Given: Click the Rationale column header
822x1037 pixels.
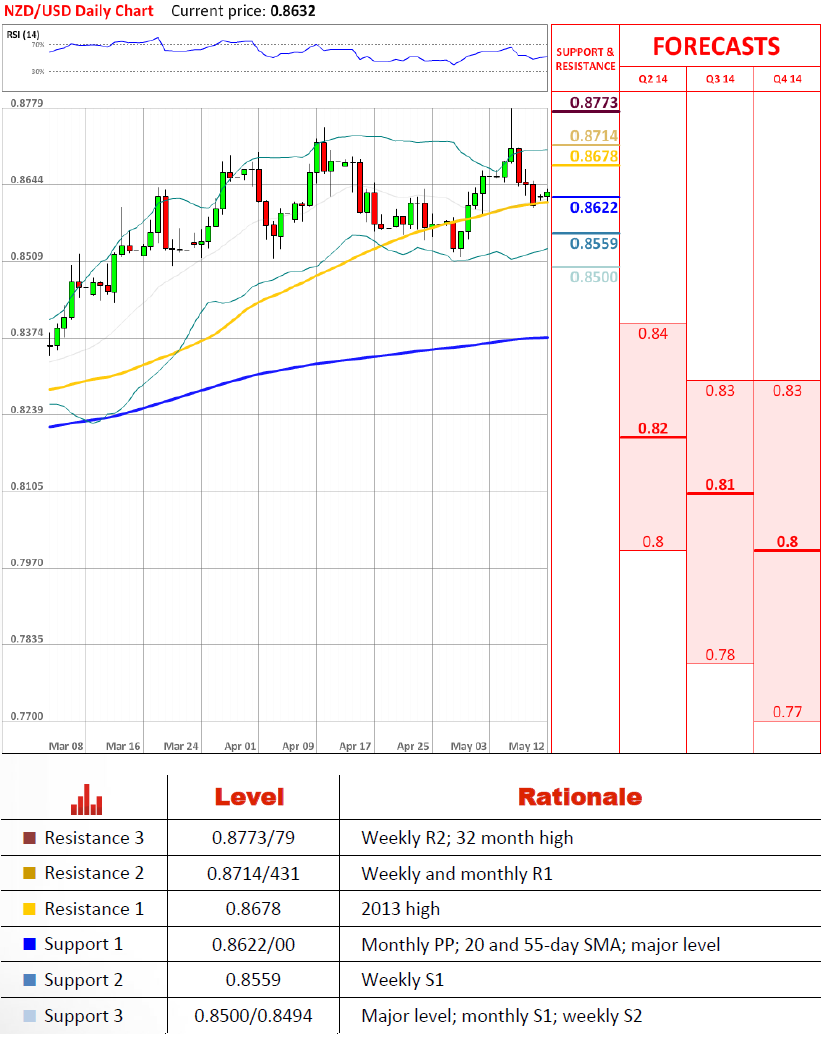Looking at the screenshot, I should pyautogui.click(x=580, y=797).
